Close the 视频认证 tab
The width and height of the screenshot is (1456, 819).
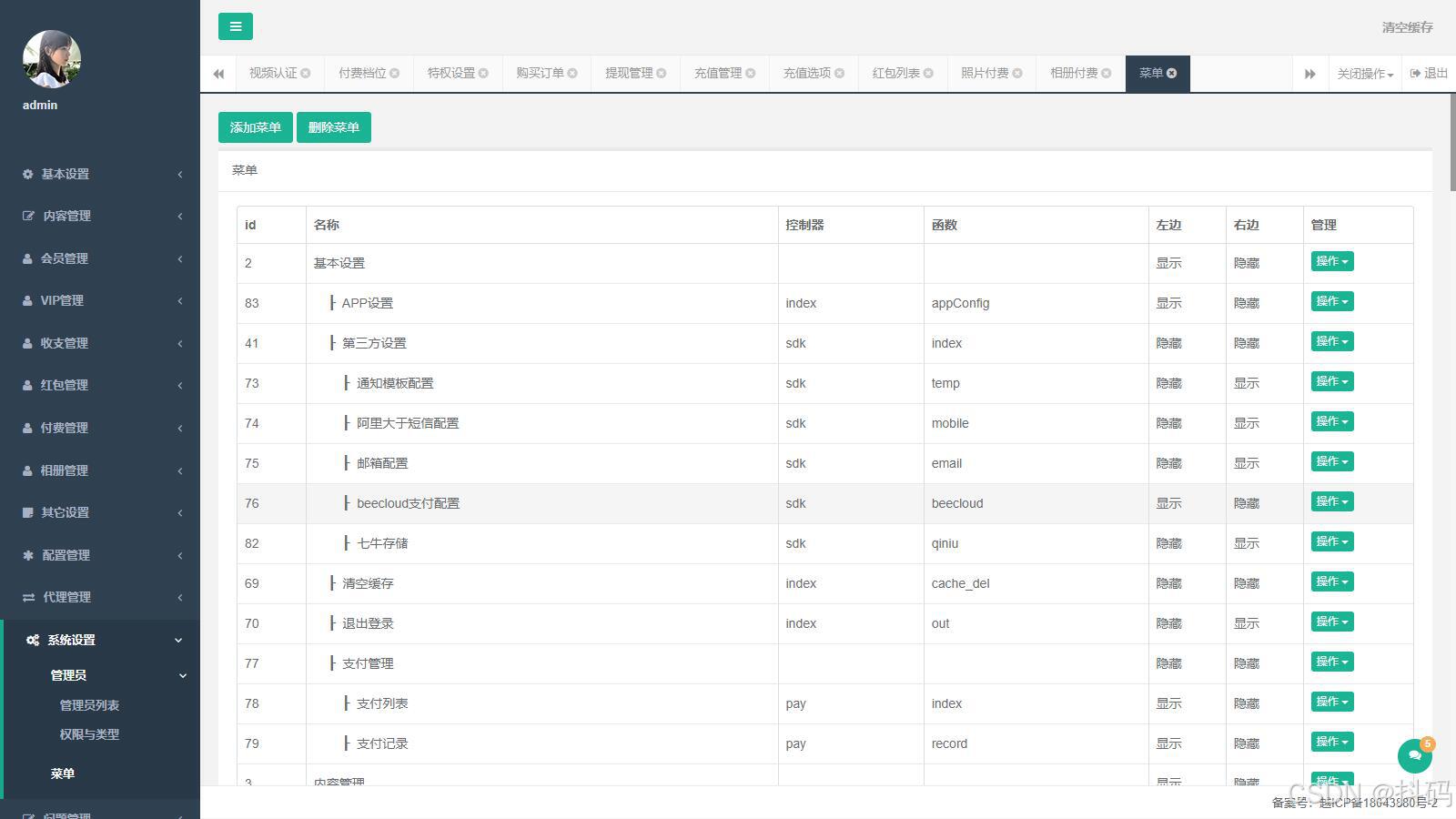pyautogui.click(x=306, y=74)
